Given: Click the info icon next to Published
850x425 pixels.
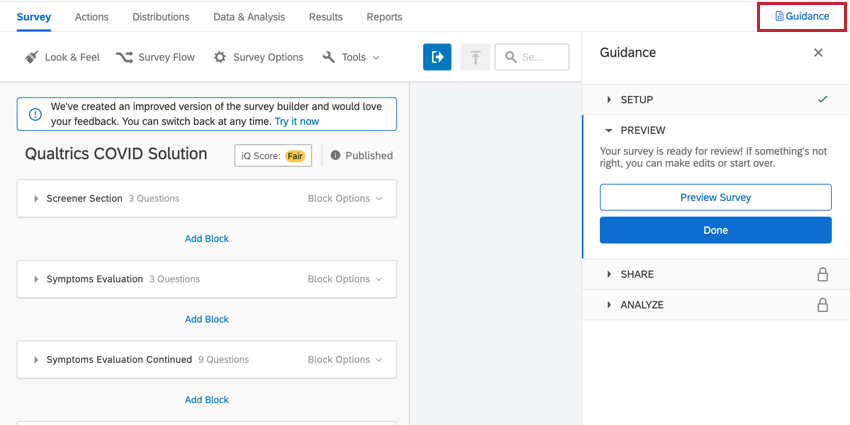Looking at the screenshot, I should (336, 155).
